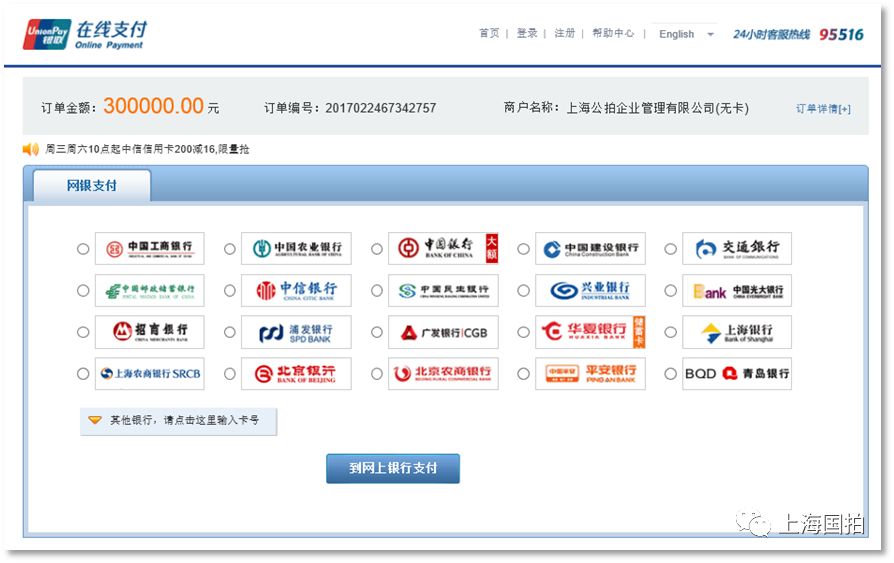The height and width of the screenshot is (563, 894).
Task: Select the radio button for 中国工商银行
Action: (83, 249)
